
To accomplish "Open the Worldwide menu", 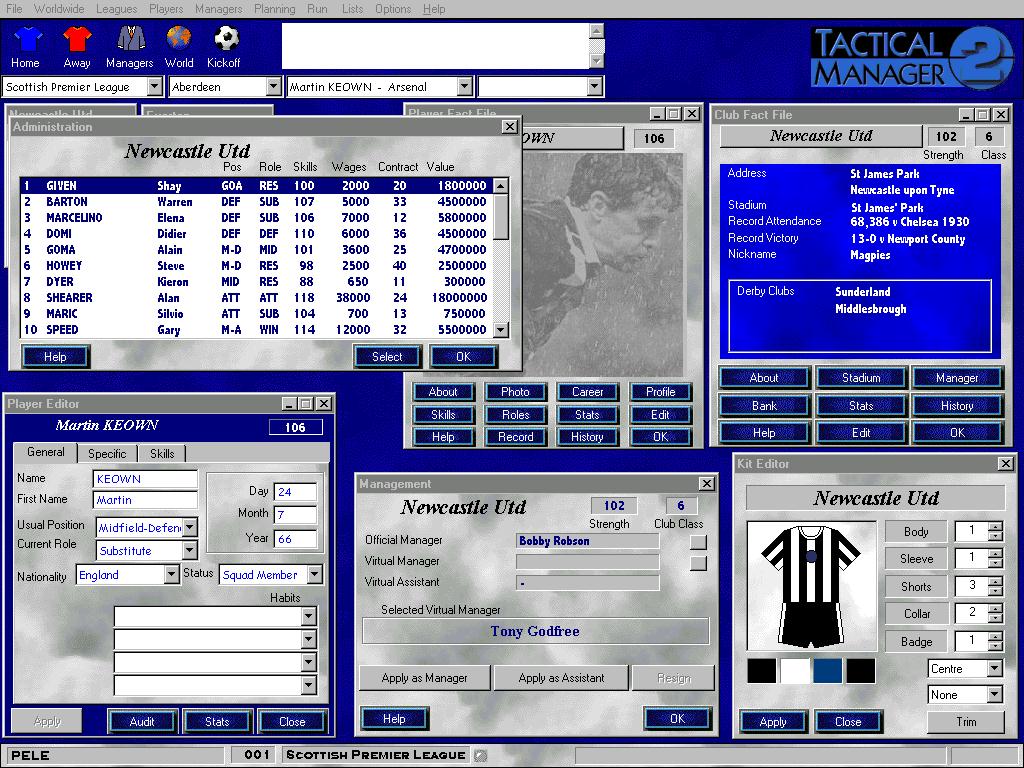I will (59, 9).
